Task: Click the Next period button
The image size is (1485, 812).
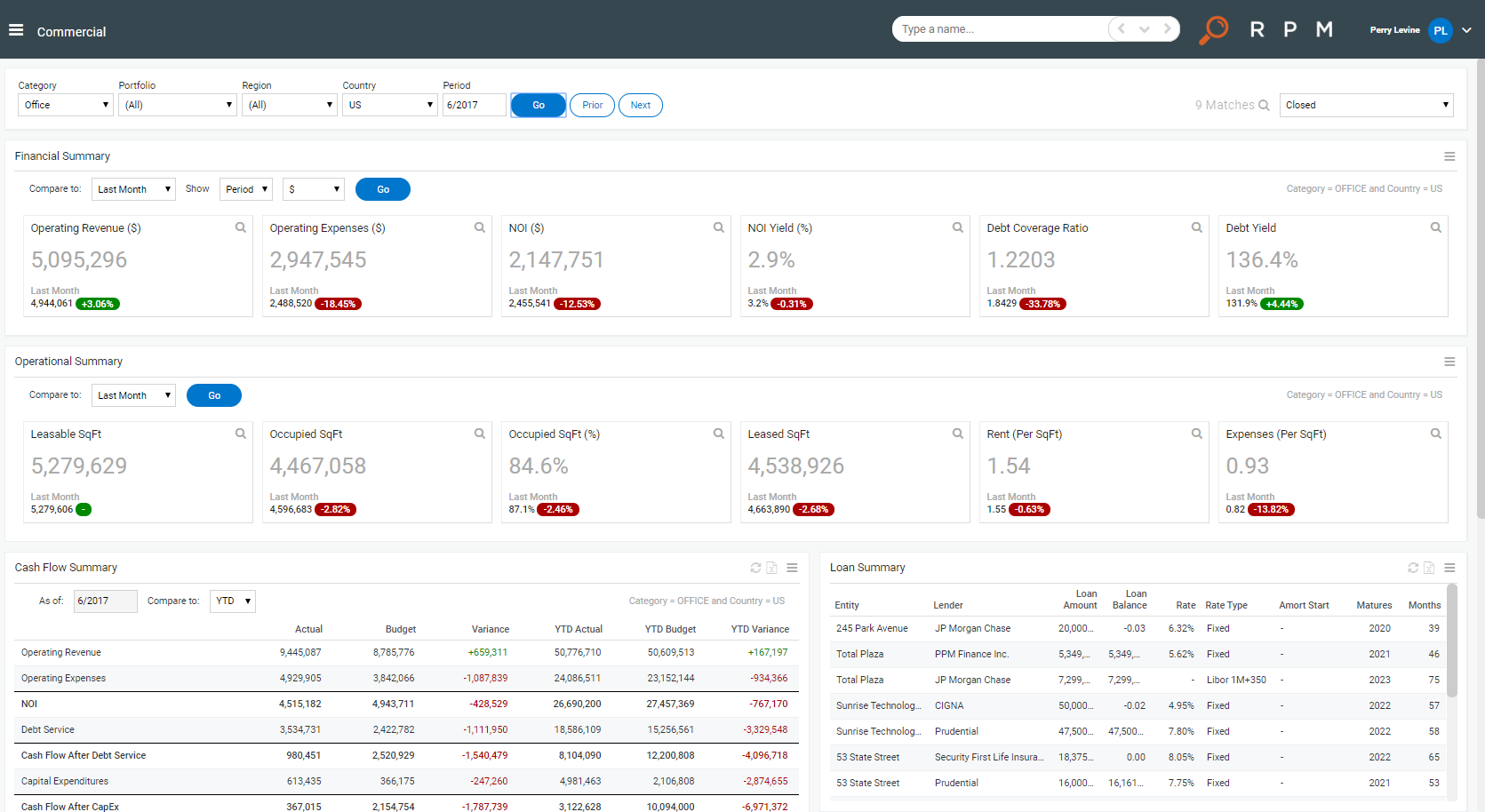Action: point(640,105)
